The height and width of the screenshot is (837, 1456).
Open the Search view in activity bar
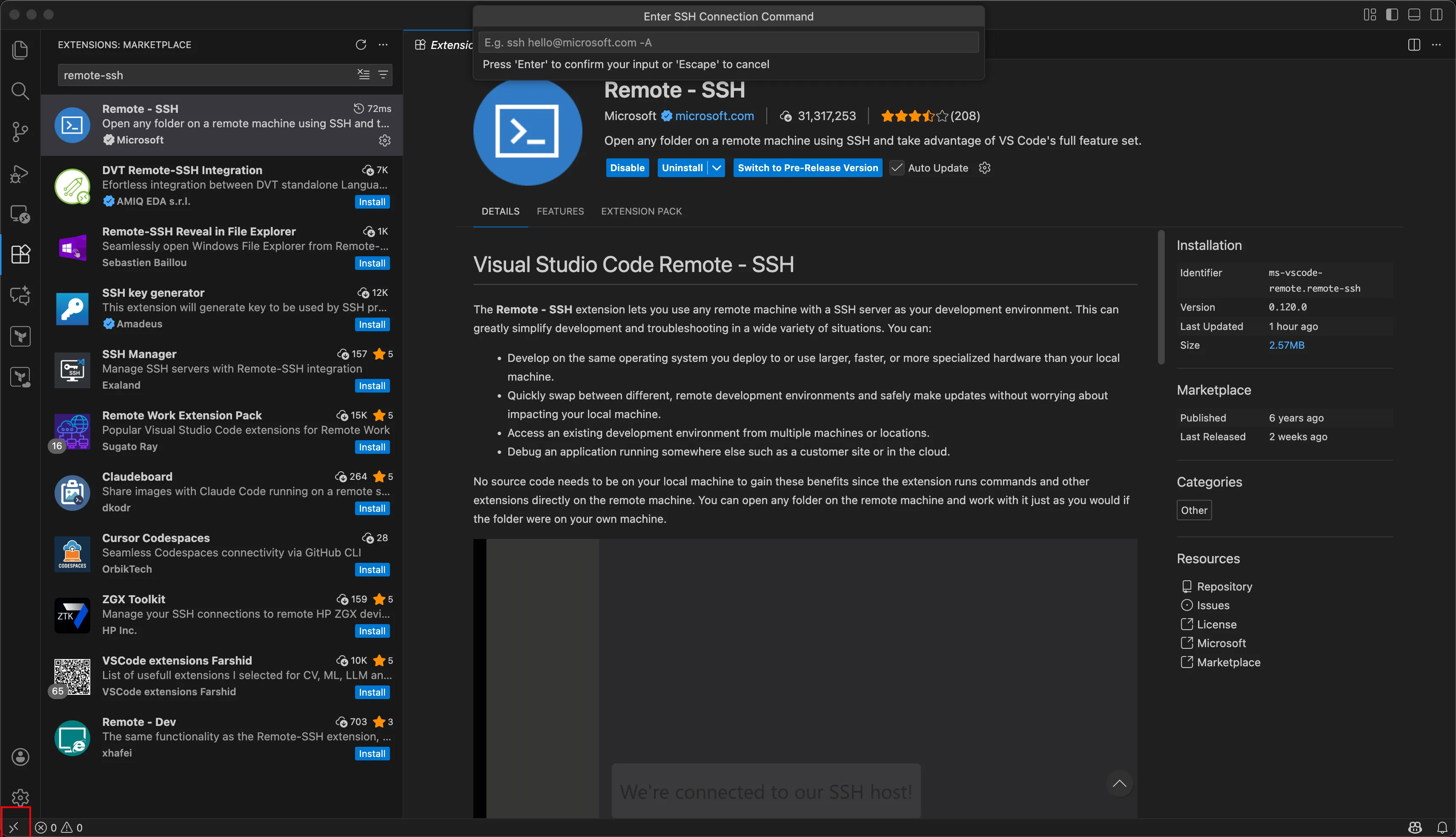coord(20,91)
